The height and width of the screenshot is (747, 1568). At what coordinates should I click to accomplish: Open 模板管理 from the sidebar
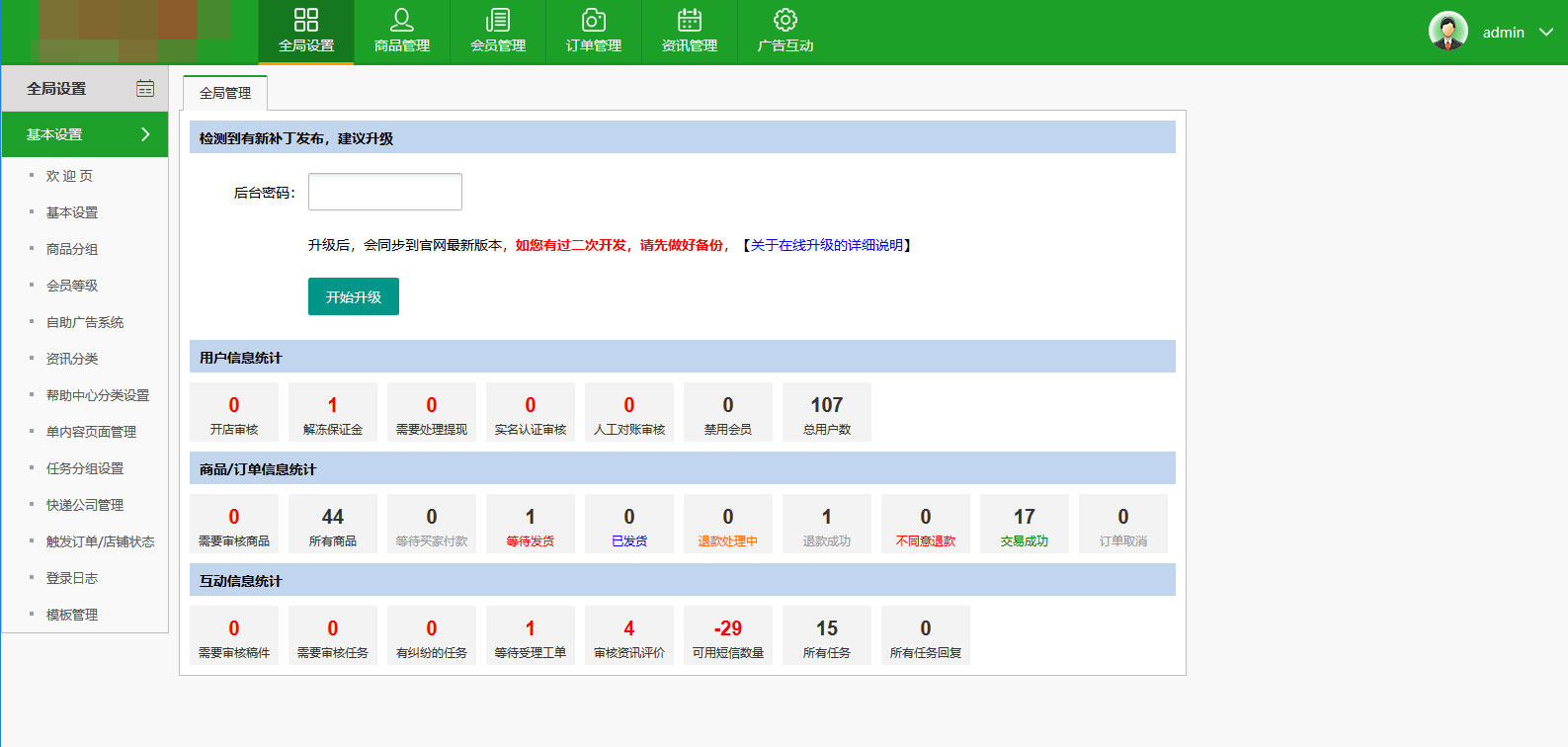tap(72, 615)
